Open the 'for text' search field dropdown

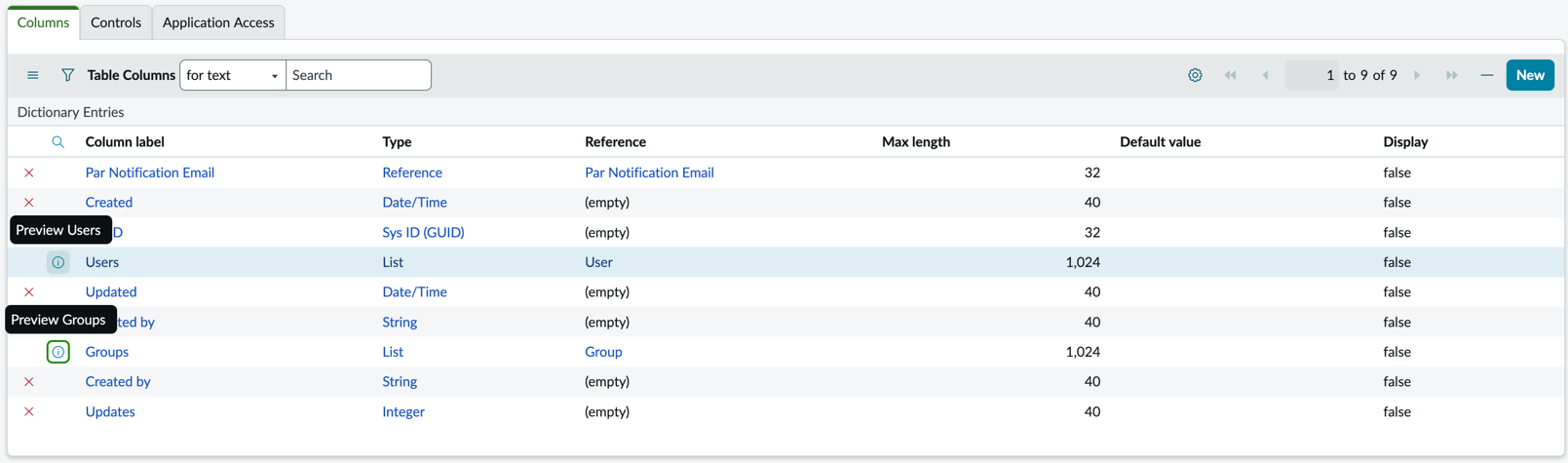(x=233, y=75)
